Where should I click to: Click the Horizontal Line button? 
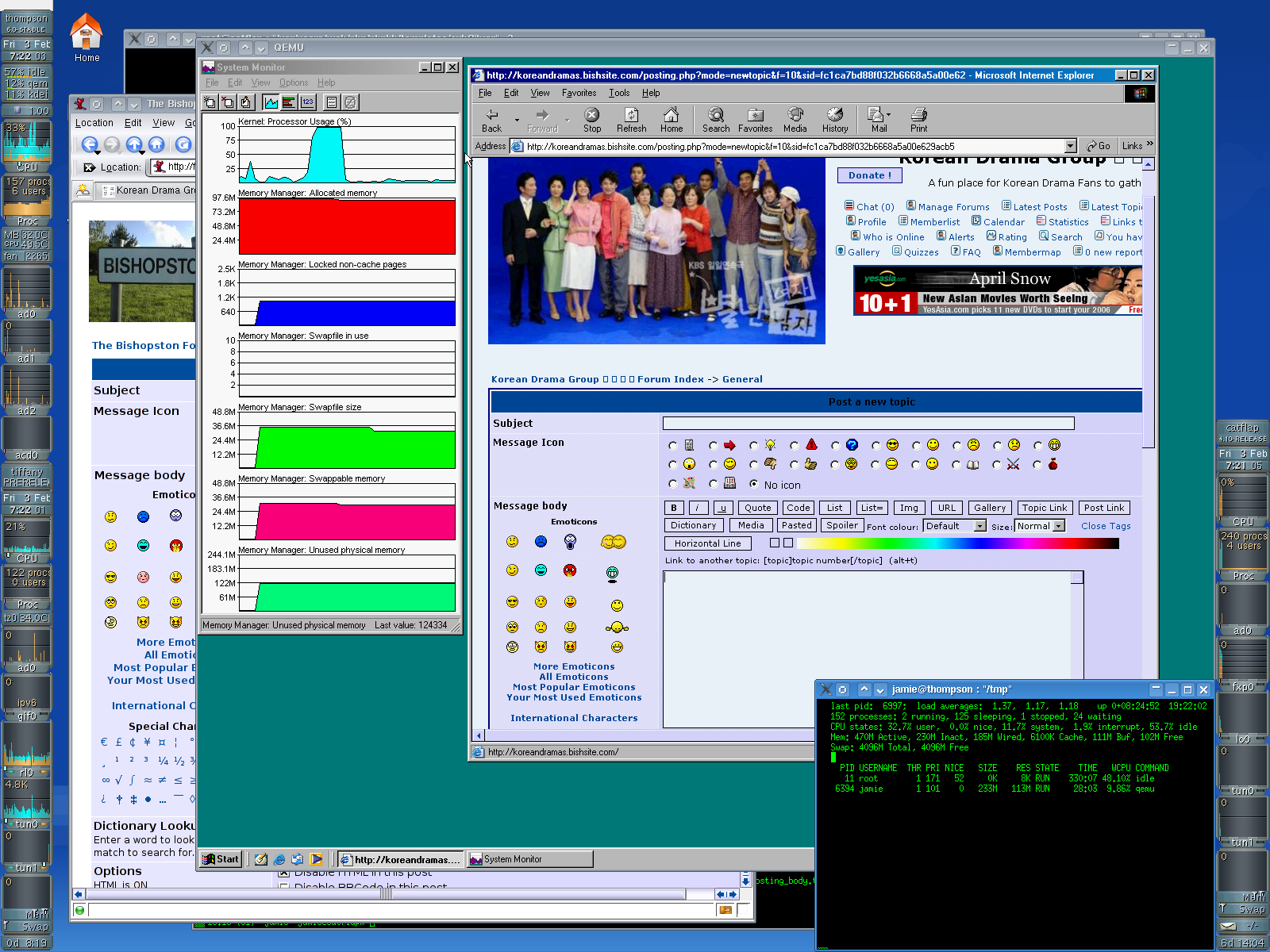[x=707, y=543]
